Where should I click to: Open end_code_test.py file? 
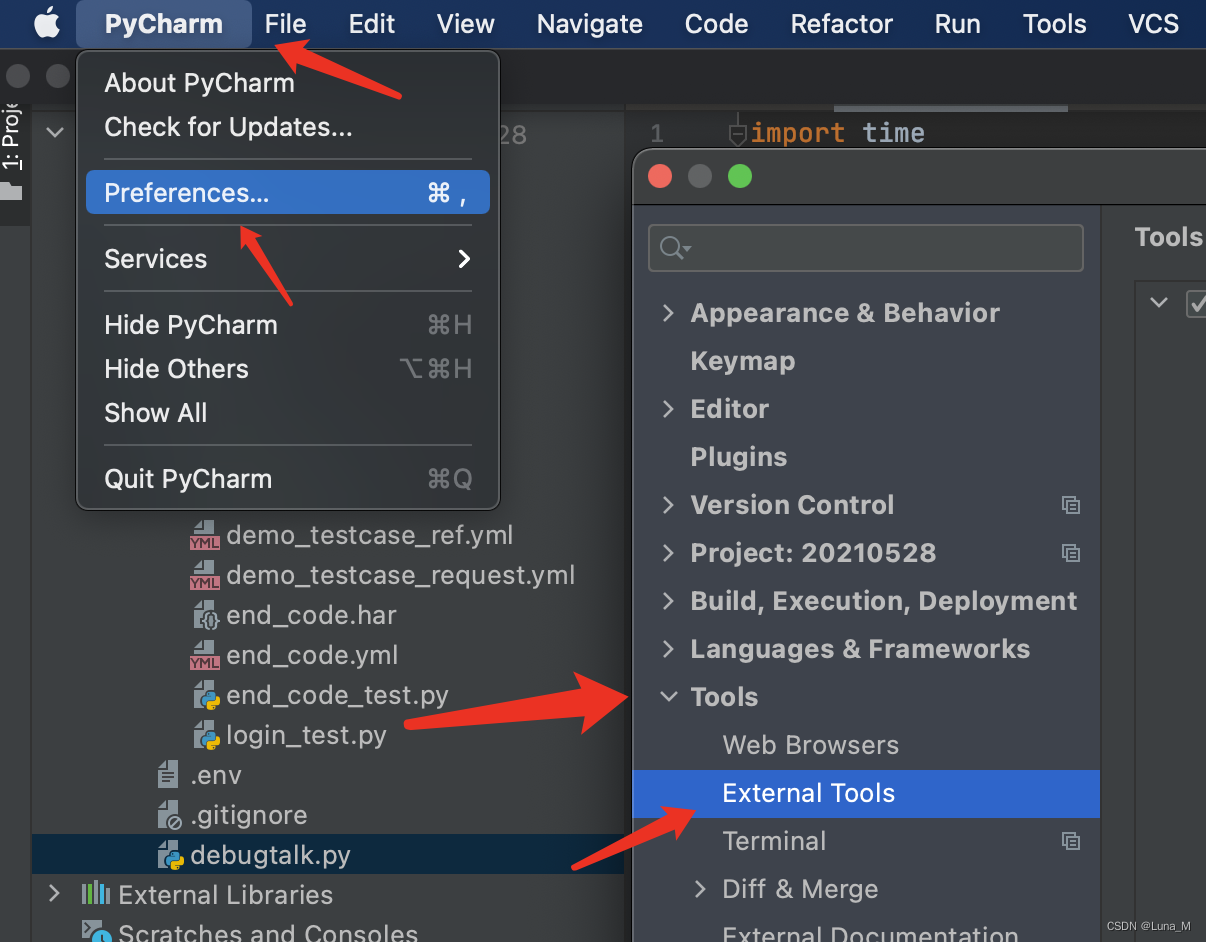[338, 695]
